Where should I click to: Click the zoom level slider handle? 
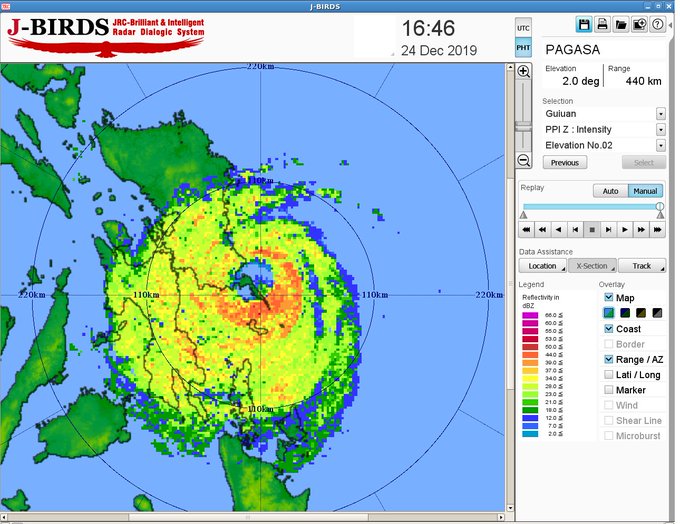point(523,127)
